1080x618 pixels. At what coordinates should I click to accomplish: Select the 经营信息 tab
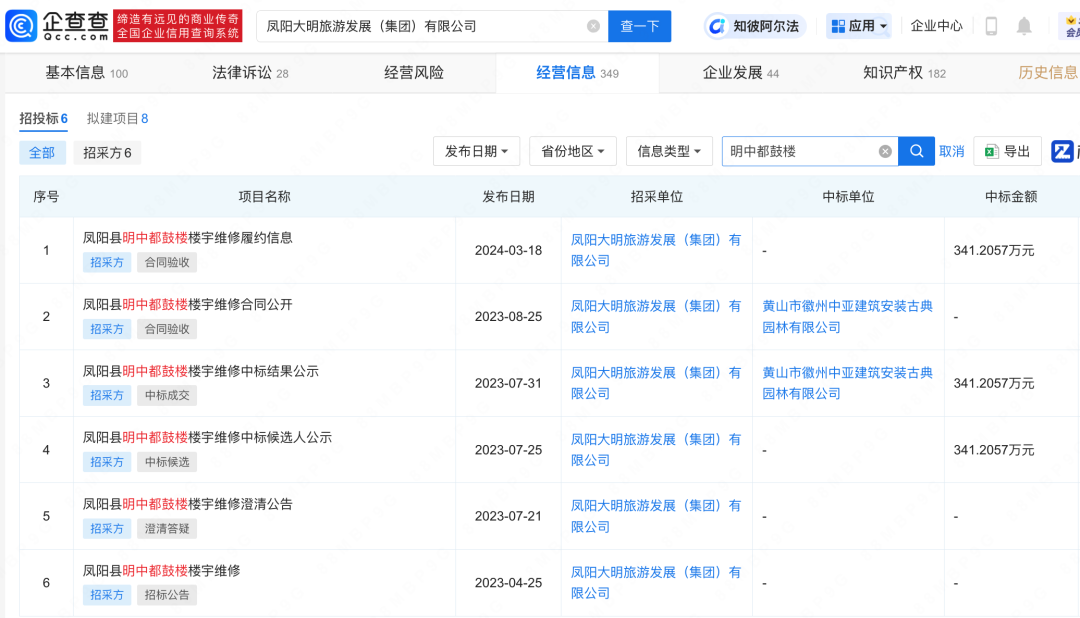point(577,73)
